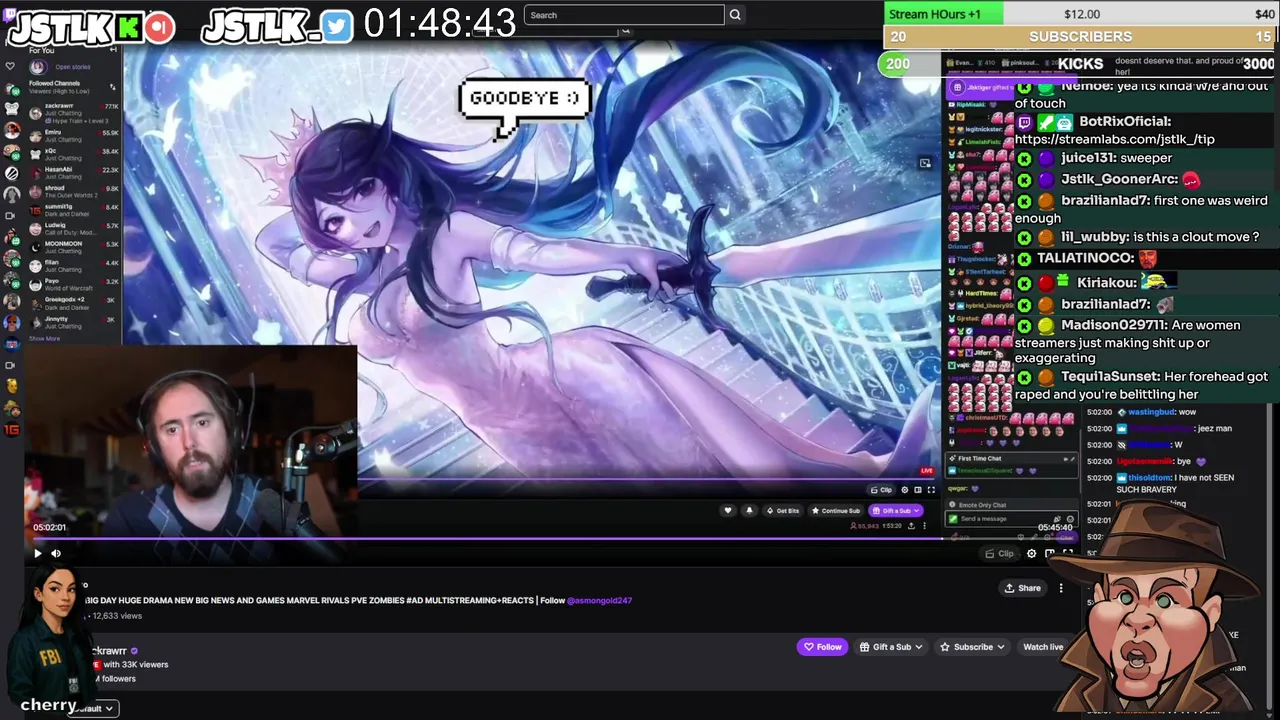Click the inner stream share upload icon
The width and height of the screenshot is (1280, 720).
coord(909,525)
